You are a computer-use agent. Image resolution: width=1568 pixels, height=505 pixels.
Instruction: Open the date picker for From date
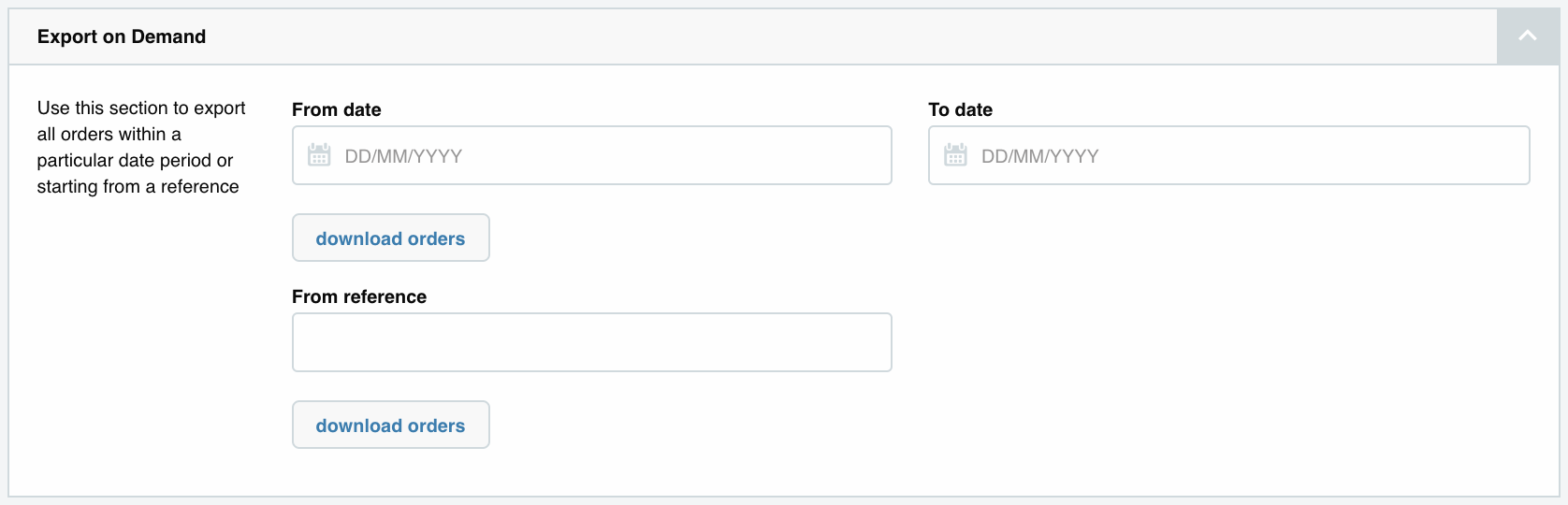(319, 155)
